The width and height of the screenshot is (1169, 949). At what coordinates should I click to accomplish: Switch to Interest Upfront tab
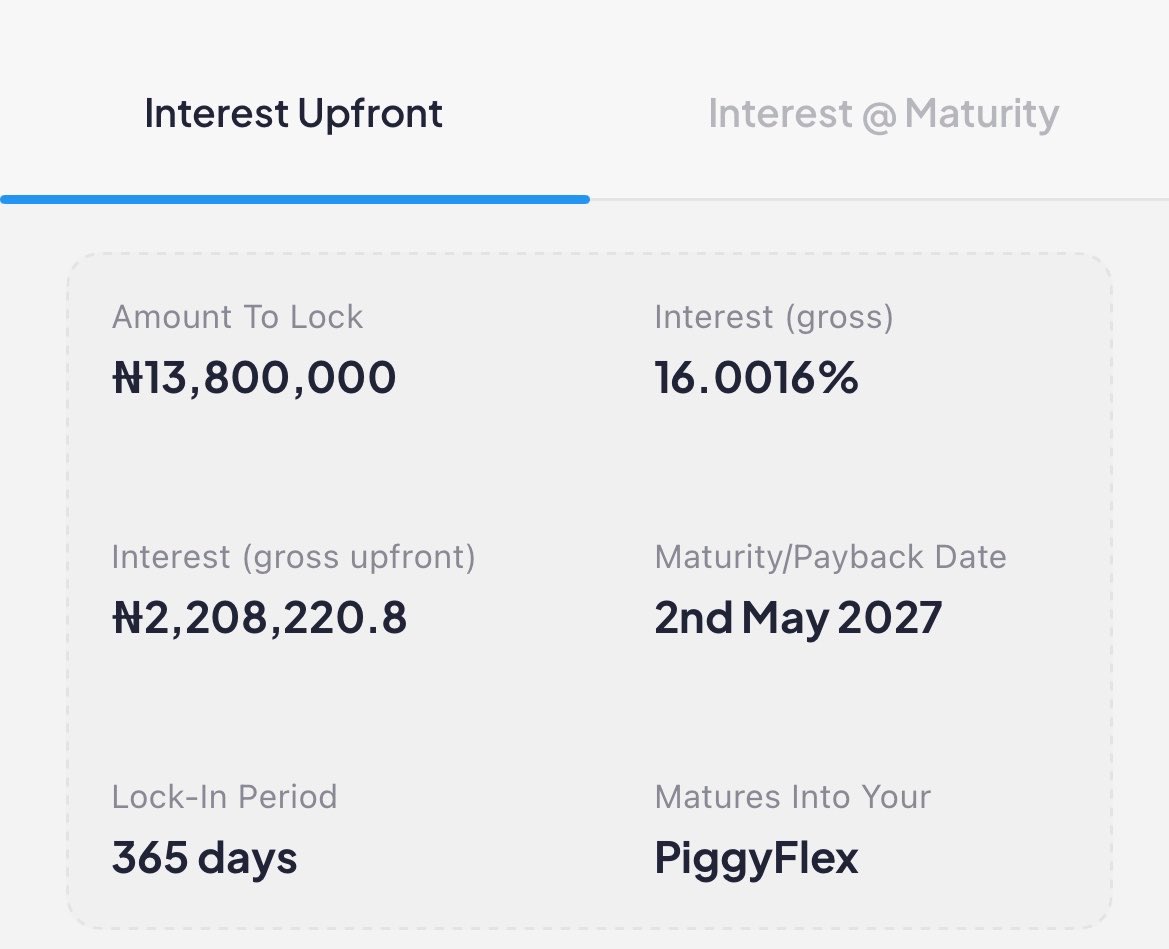point(294,114)
